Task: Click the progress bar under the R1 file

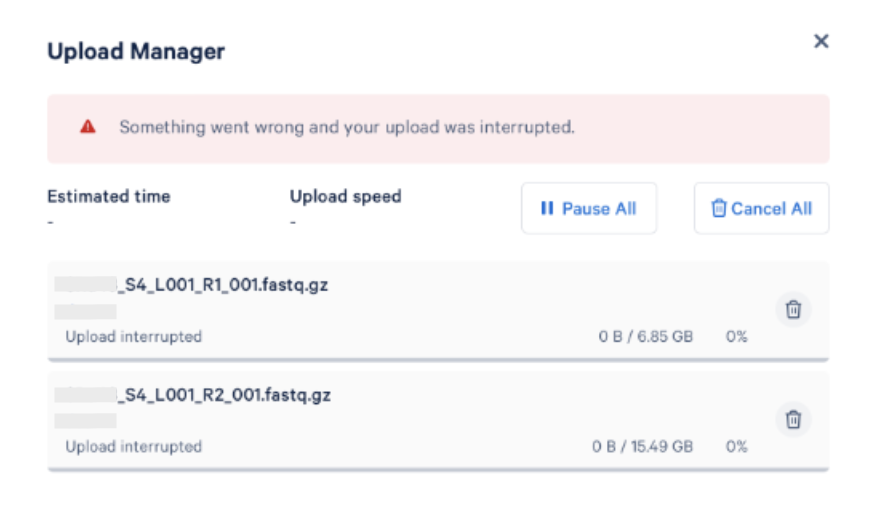Action: tap(438, 360)
